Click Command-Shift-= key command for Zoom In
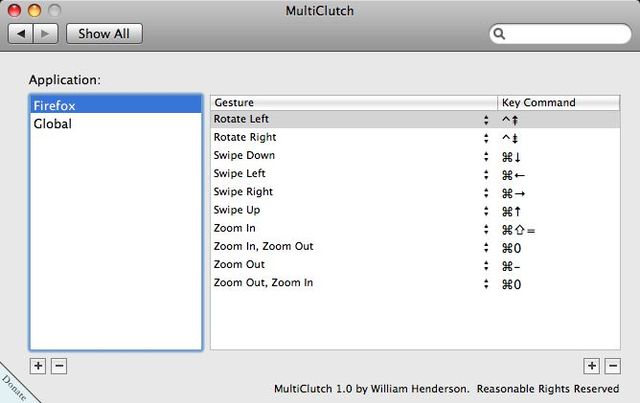Image resolution: width=640 pixels, height=403 pixels. click(x=518, y=230)
